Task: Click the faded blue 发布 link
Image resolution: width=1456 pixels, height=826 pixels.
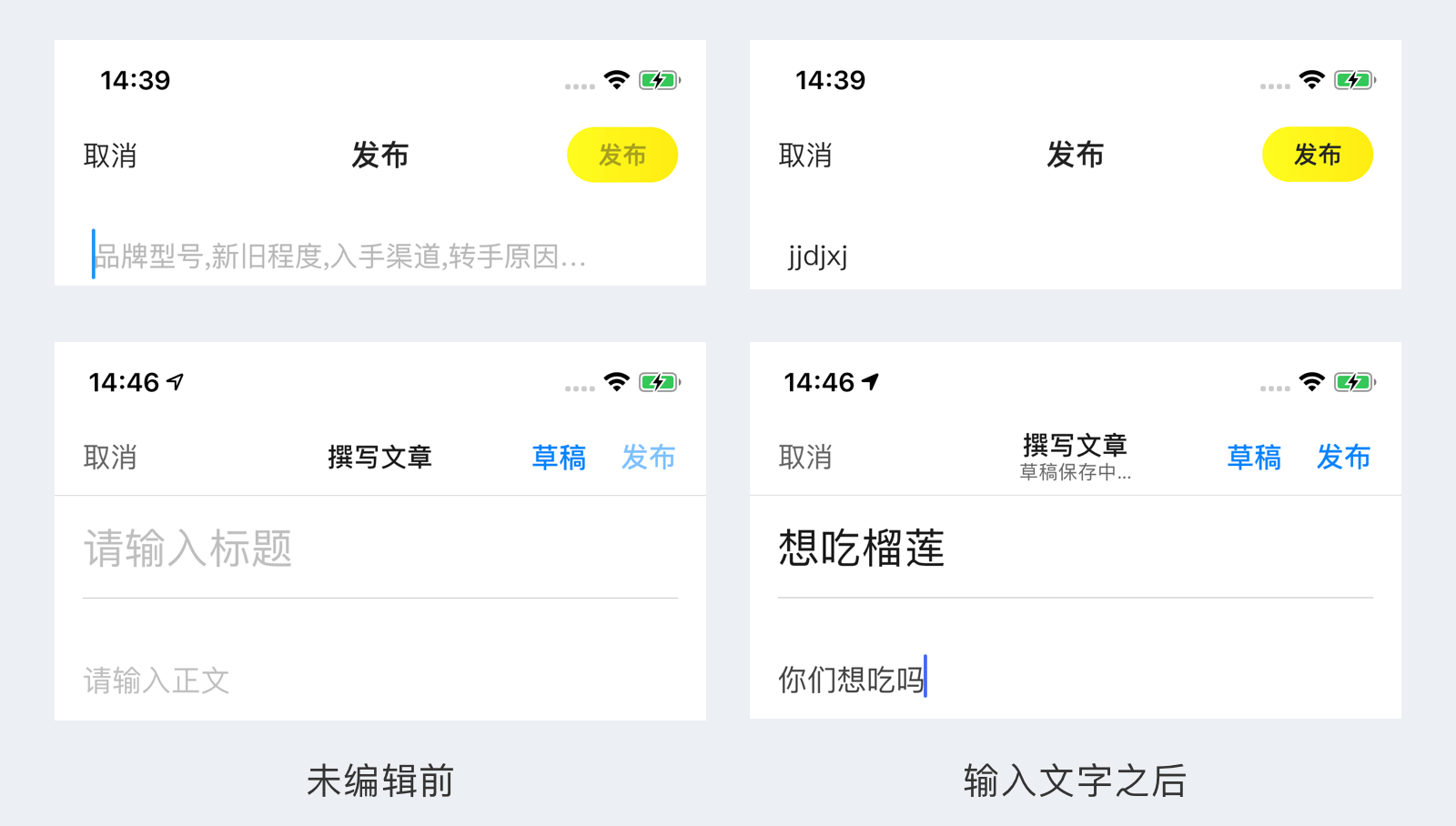Action: point(648,457)
